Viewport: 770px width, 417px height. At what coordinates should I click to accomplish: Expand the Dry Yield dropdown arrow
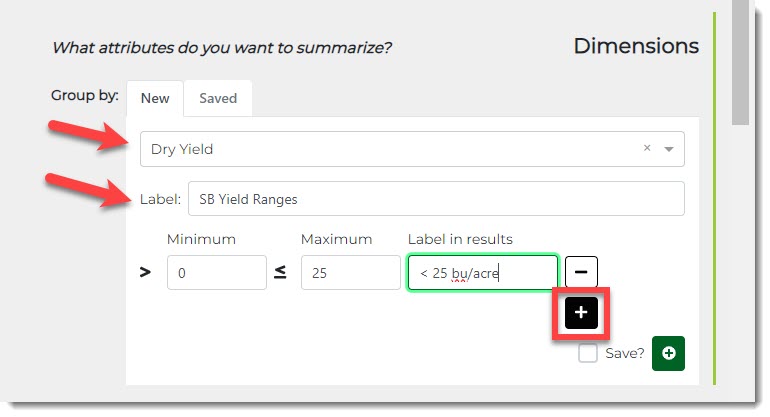669,149
